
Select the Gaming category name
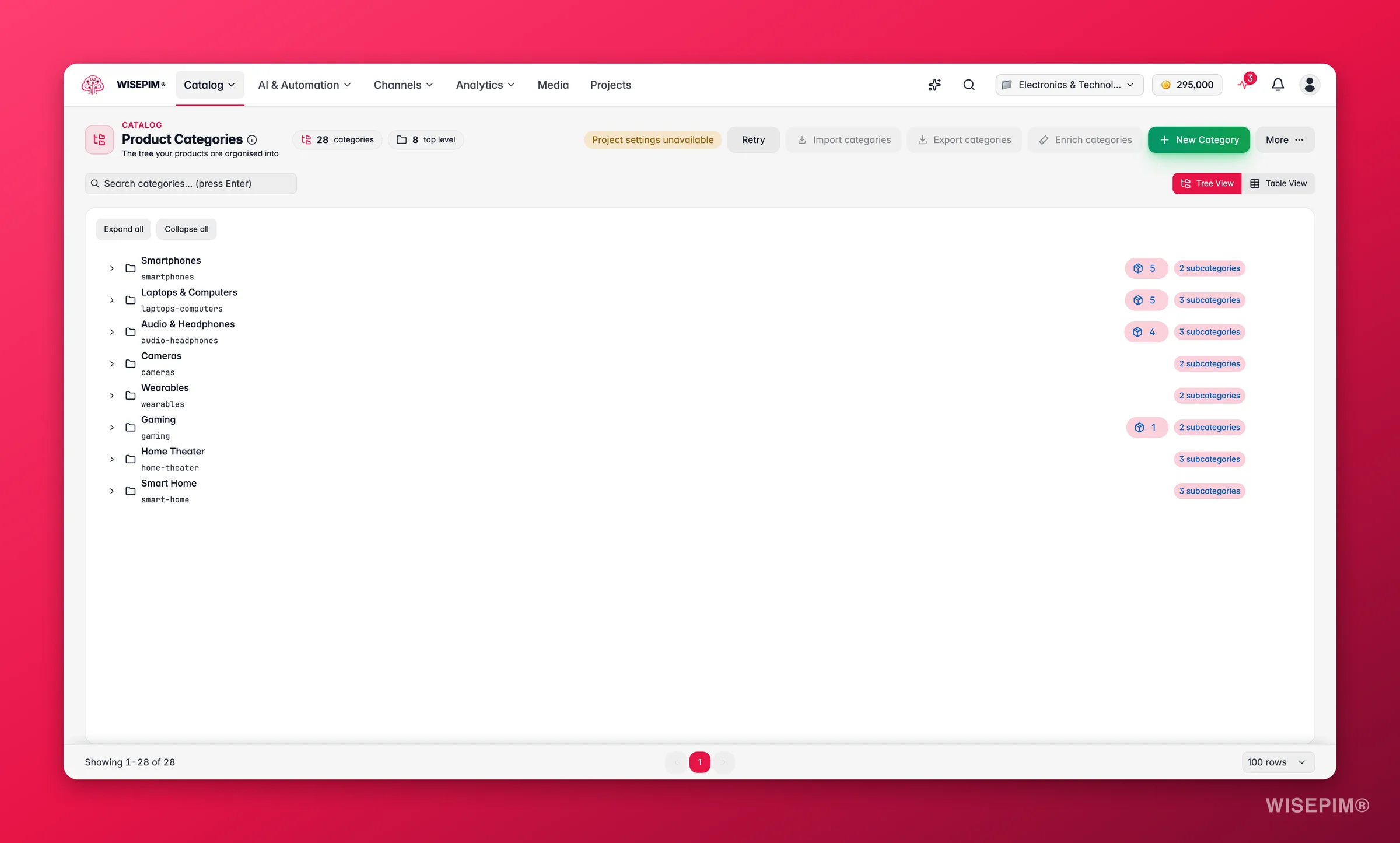click(x=158, y=419)
